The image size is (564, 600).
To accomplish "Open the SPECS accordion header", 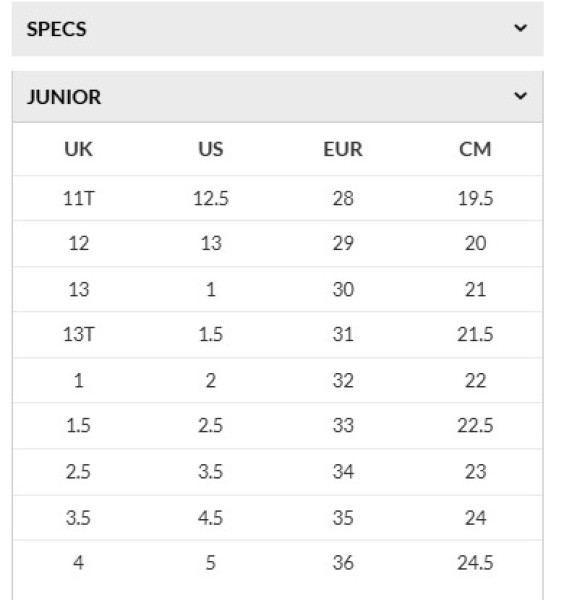I will point(277,29).
